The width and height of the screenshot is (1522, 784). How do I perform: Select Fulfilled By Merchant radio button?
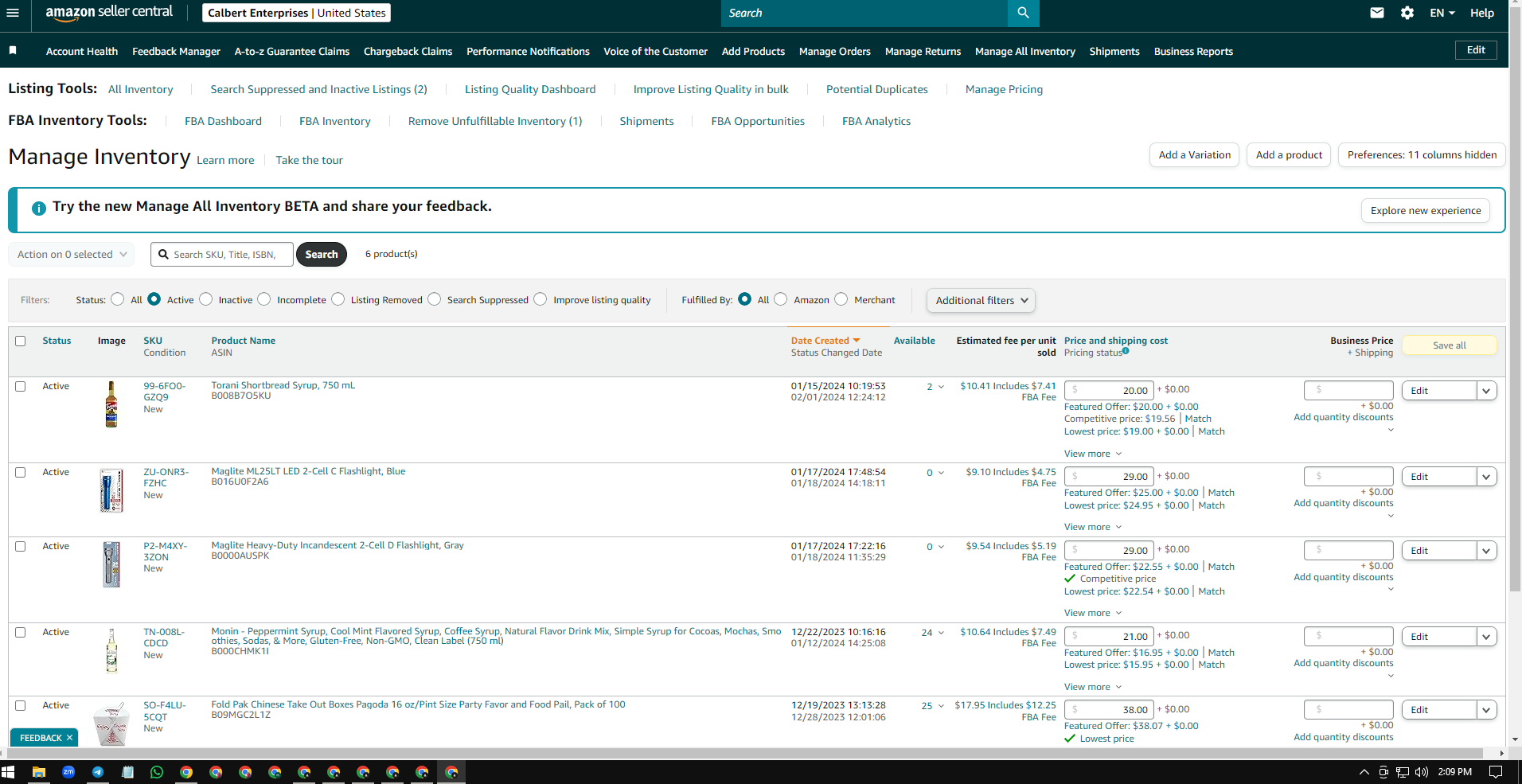(x=841, y=299)
